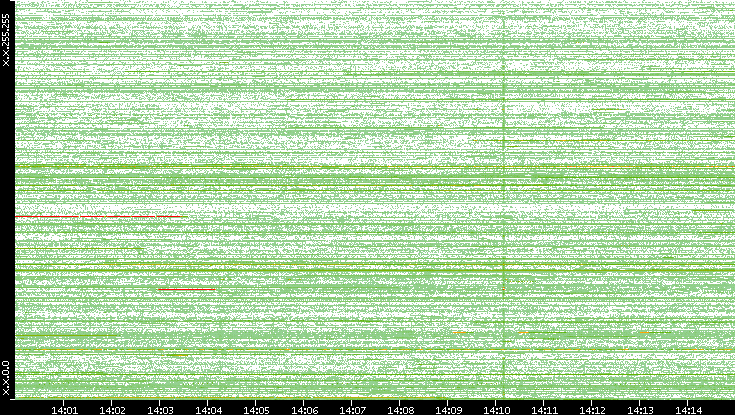Click the 14:14 time axis label
This screenshot has height=415, width=735.
[688, 411]
